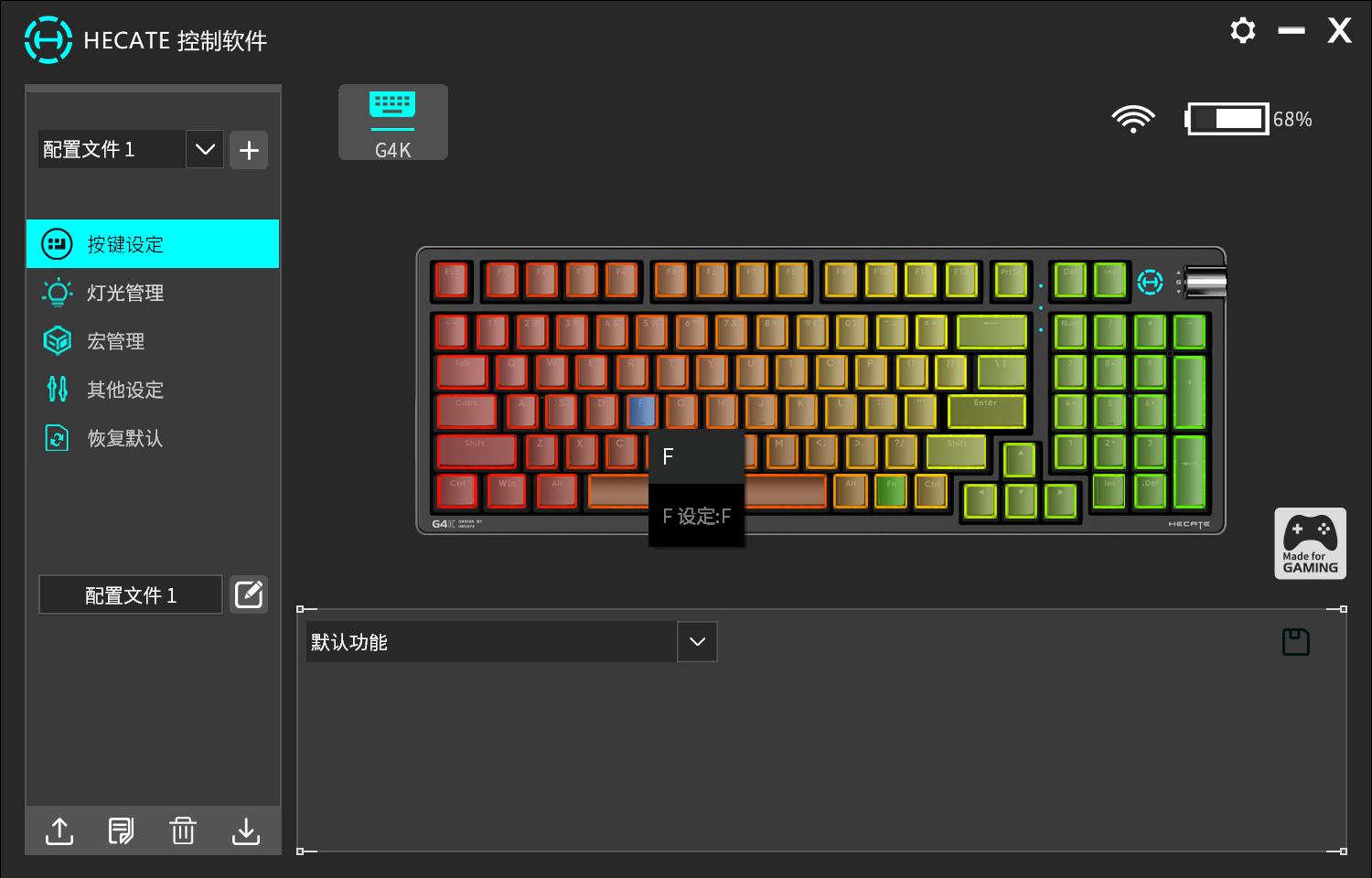Save key setting with floppy disk icon
This screenshot has width=1372, height=878.
[x=1295, y=642]
